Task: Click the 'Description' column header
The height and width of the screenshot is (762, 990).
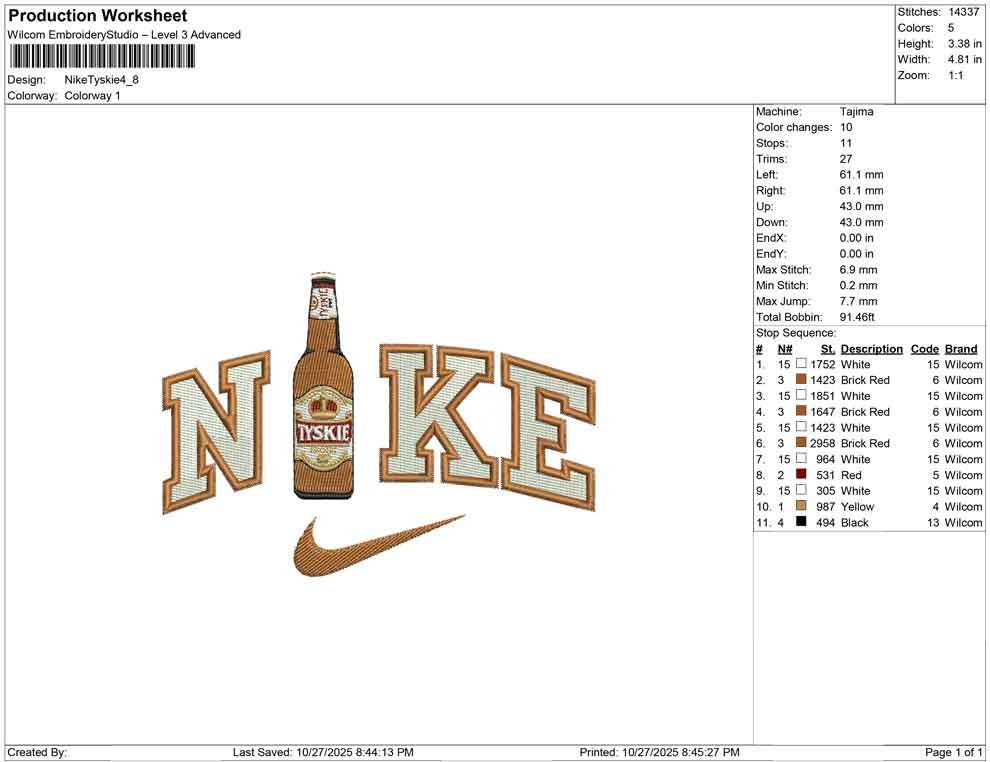Action: (x=872, y=349)
